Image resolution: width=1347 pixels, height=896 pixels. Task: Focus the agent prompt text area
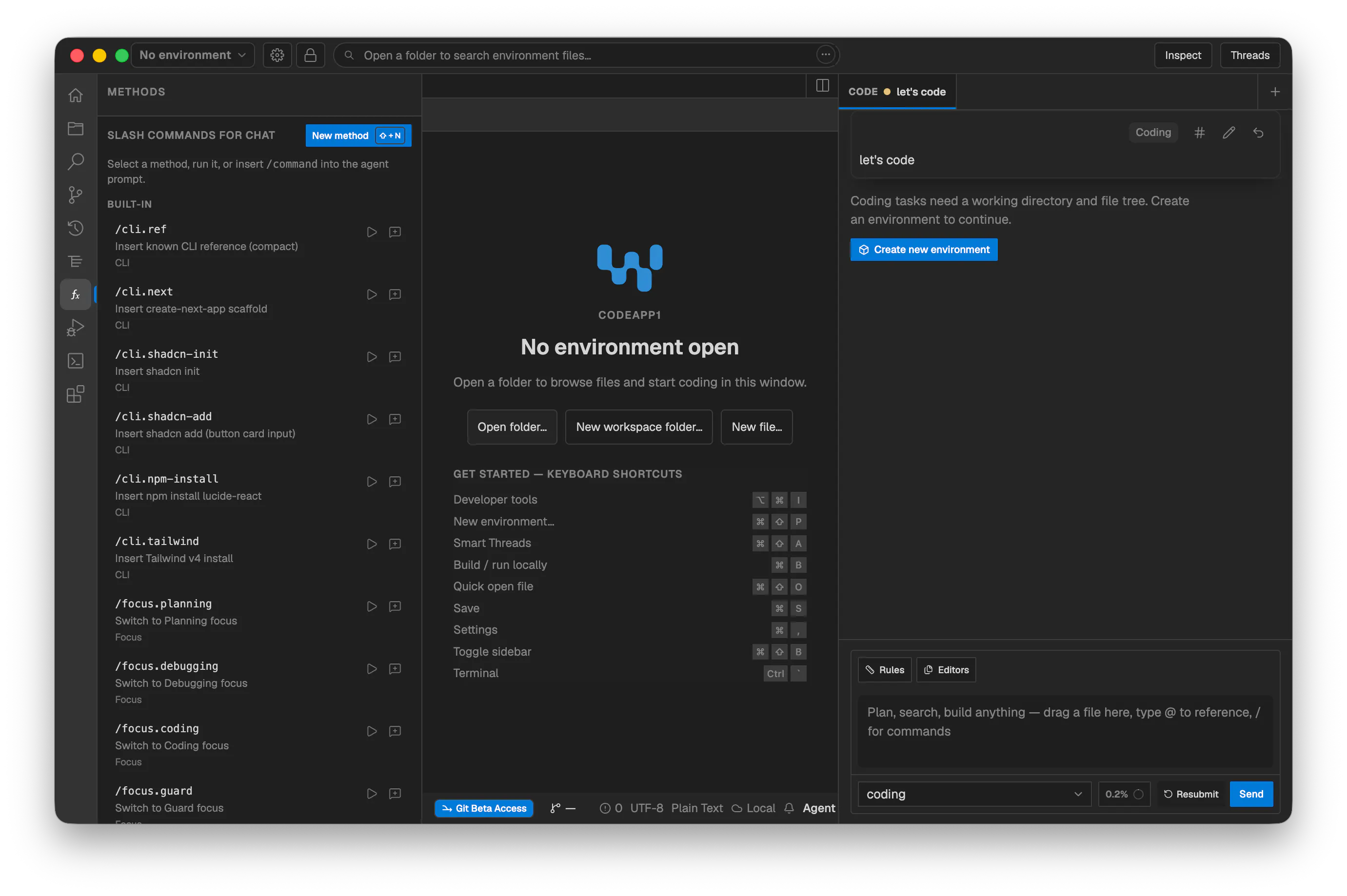[1065, 731]
